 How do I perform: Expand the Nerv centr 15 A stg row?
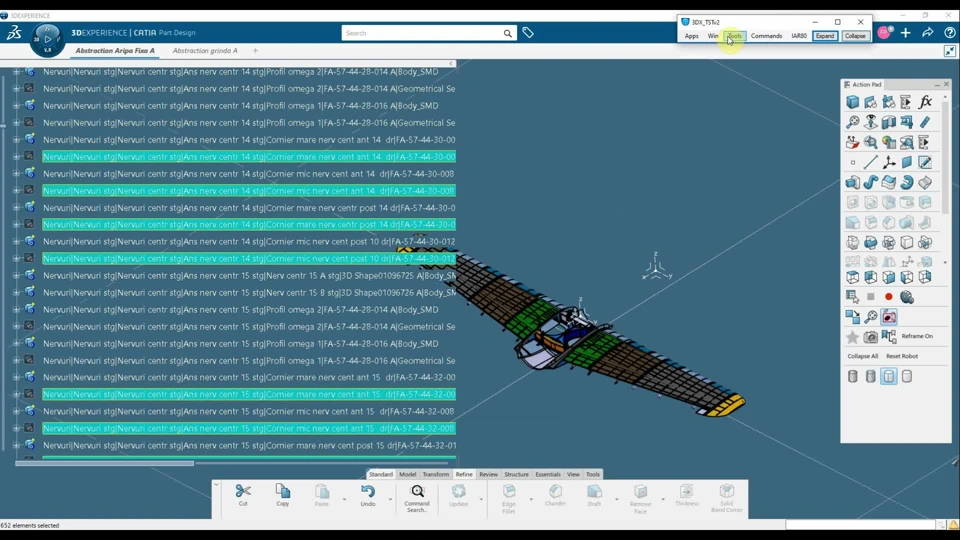(17, 276)
